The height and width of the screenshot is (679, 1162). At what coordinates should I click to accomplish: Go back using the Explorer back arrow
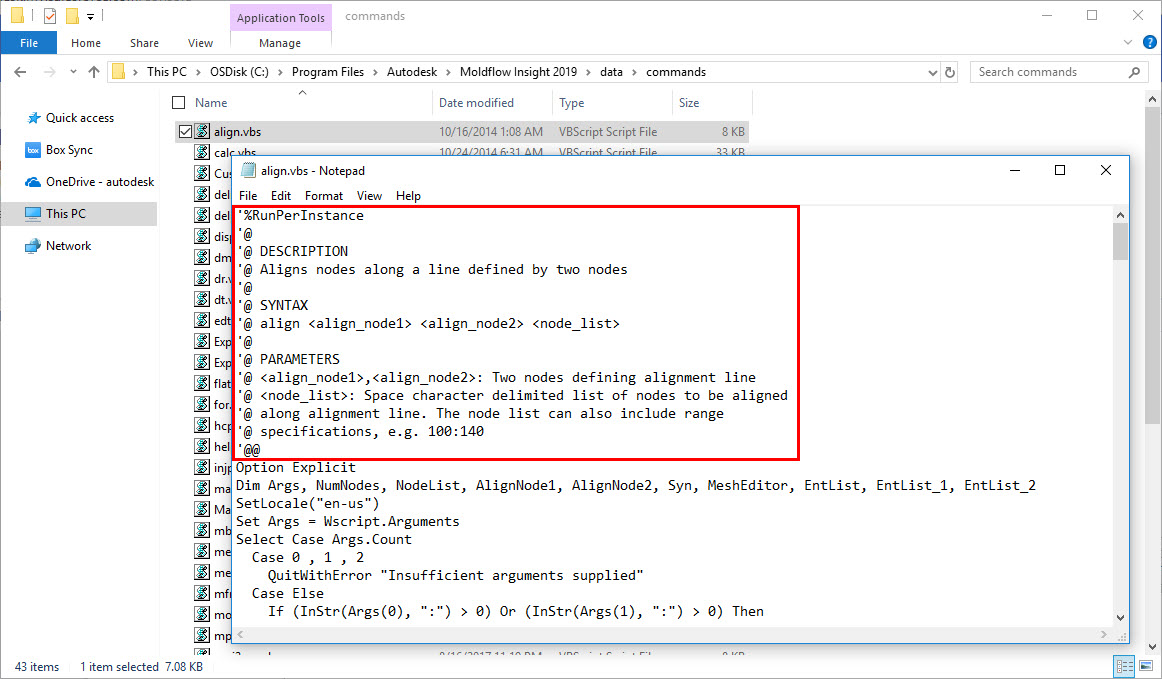pos(20,72)
